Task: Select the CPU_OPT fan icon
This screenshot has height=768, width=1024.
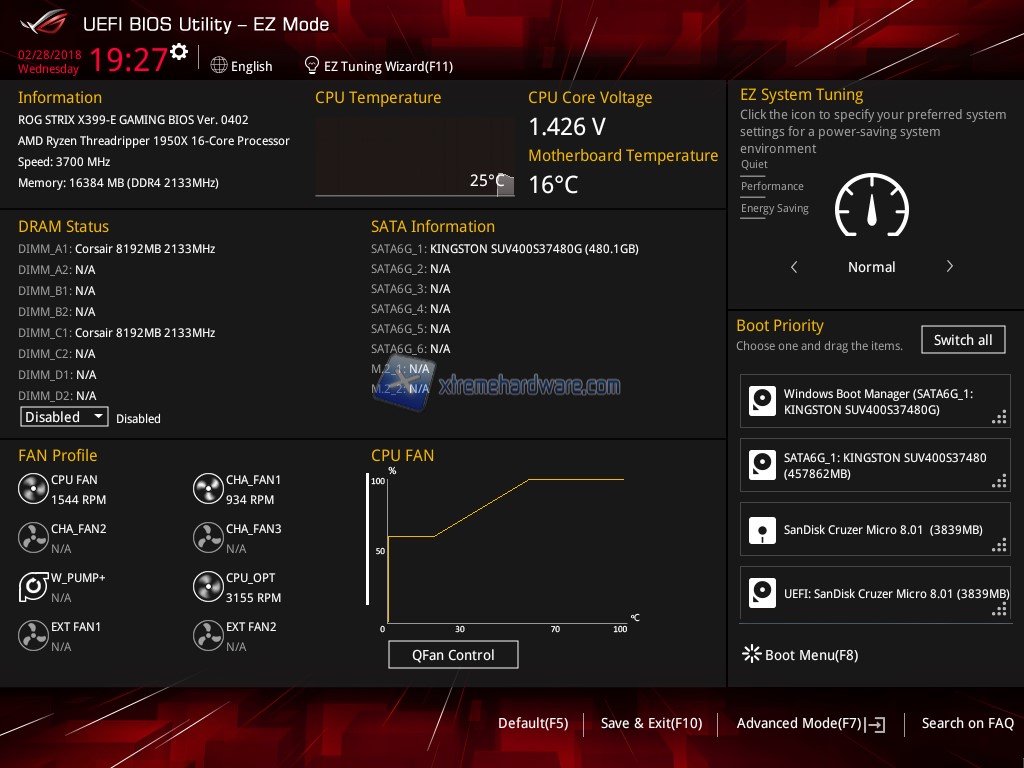Action: pyautogui.click(x=208, y=587)
